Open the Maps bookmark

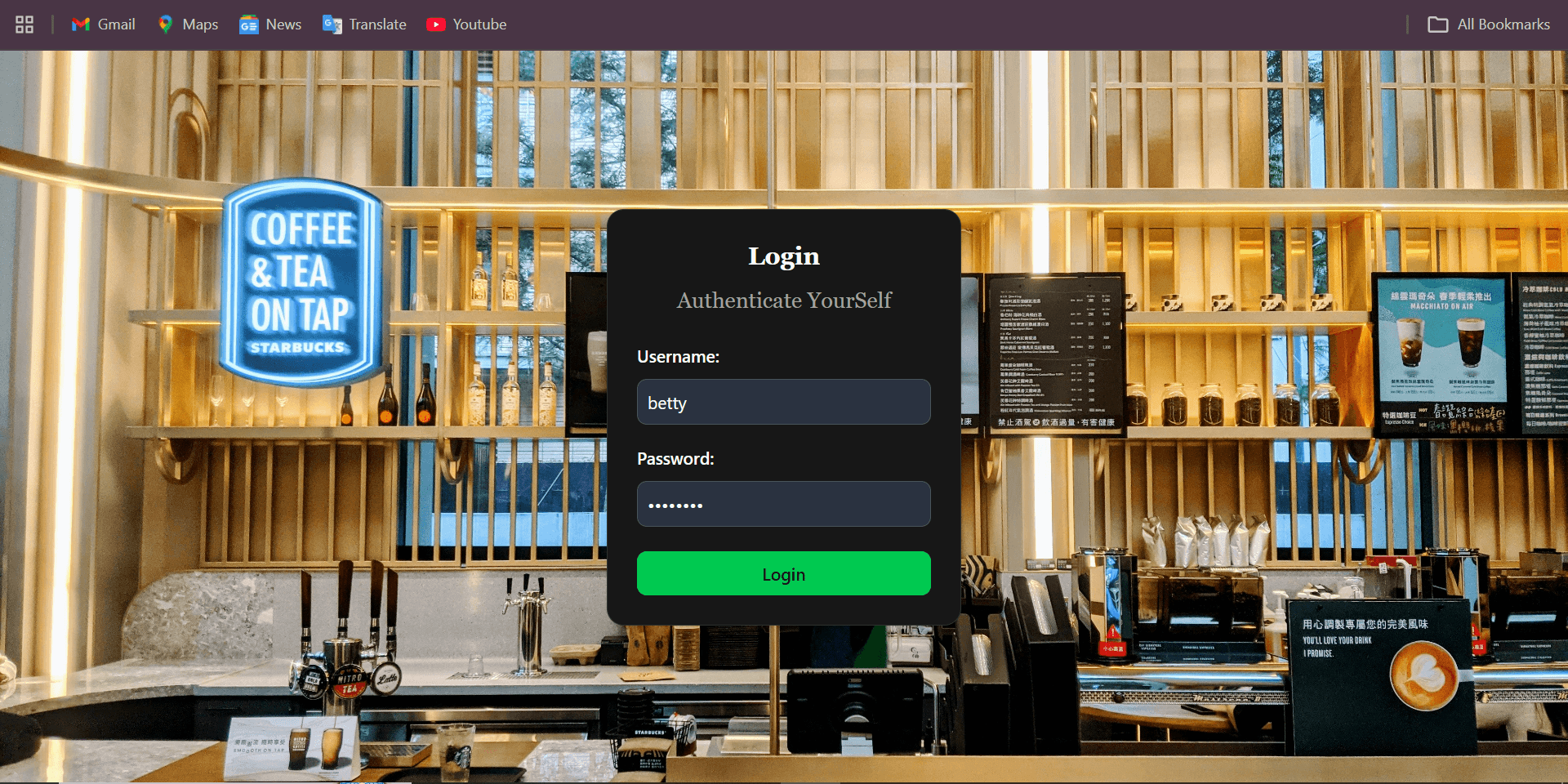[x=188, y=24]
